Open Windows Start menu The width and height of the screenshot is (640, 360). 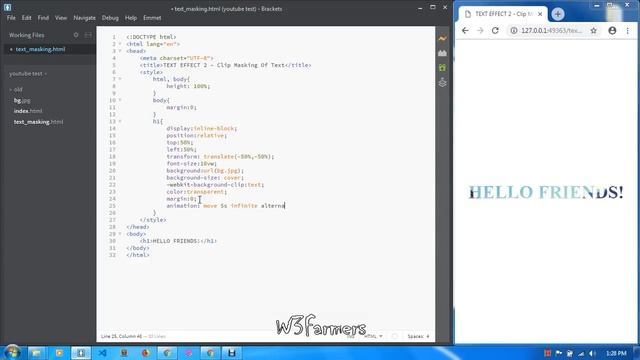(12, 352)
